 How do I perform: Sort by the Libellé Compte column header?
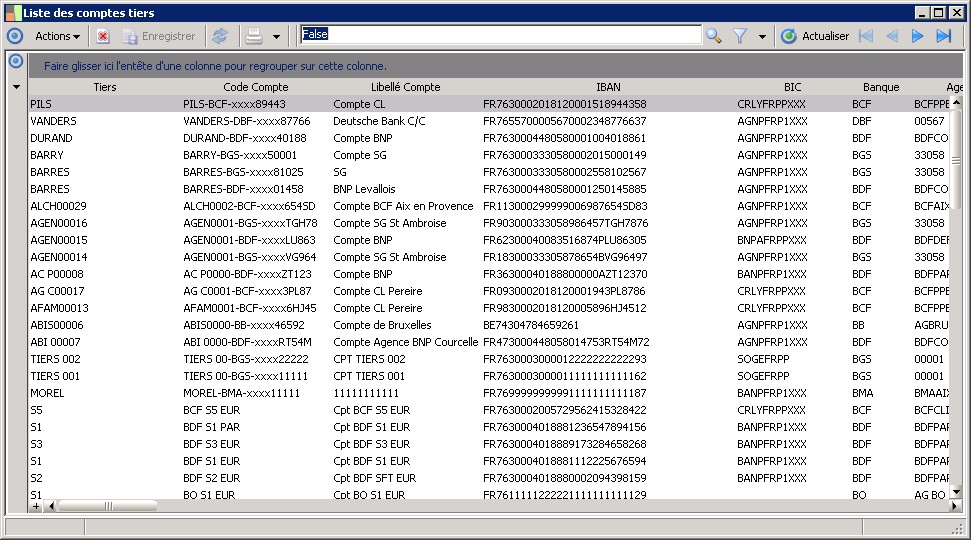[406, 87]
